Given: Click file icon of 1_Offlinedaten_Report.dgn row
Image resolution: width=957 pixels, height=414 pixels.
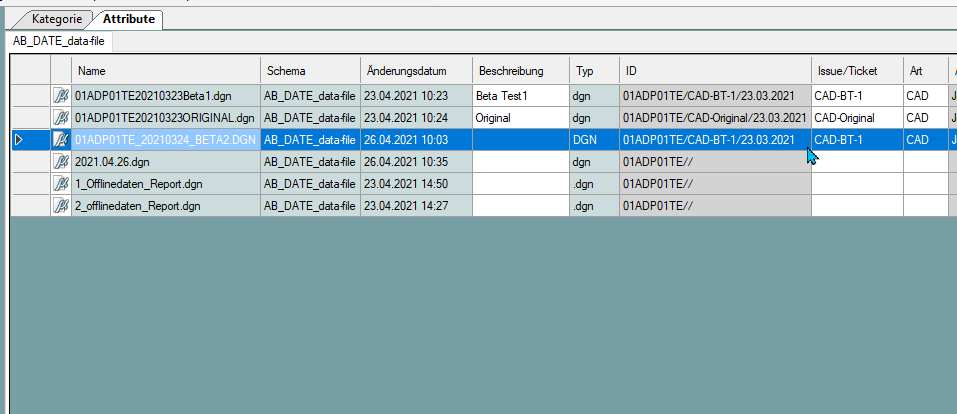Looking at the screenshot, I should pyautogui.click(x=61, y=184).
